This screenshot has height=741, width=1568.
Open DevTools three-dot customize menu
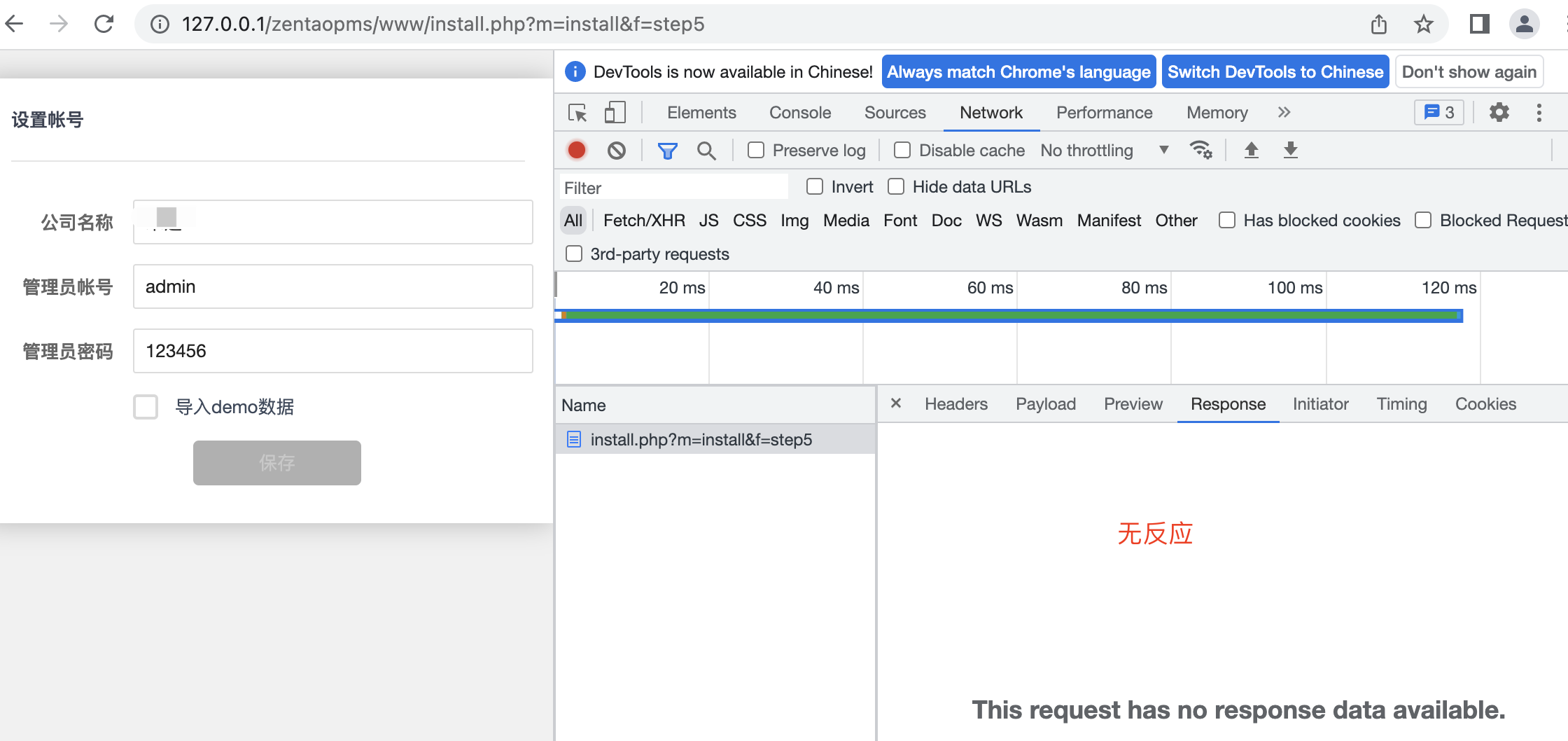(1539, 113)
